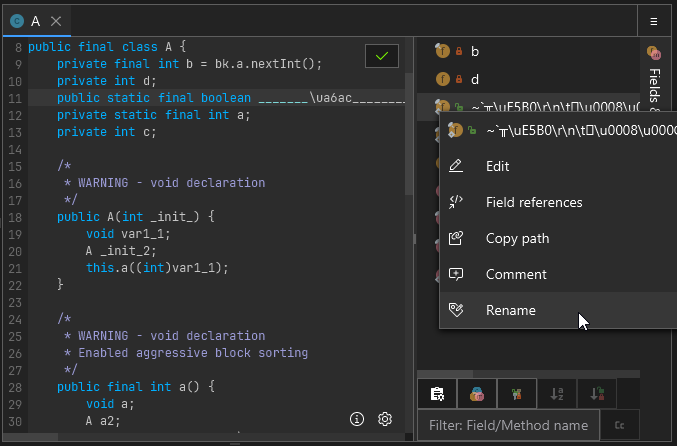Click 'public final class A {' line
This screenshot has width=677, height=446.
[x=107, y=47]
